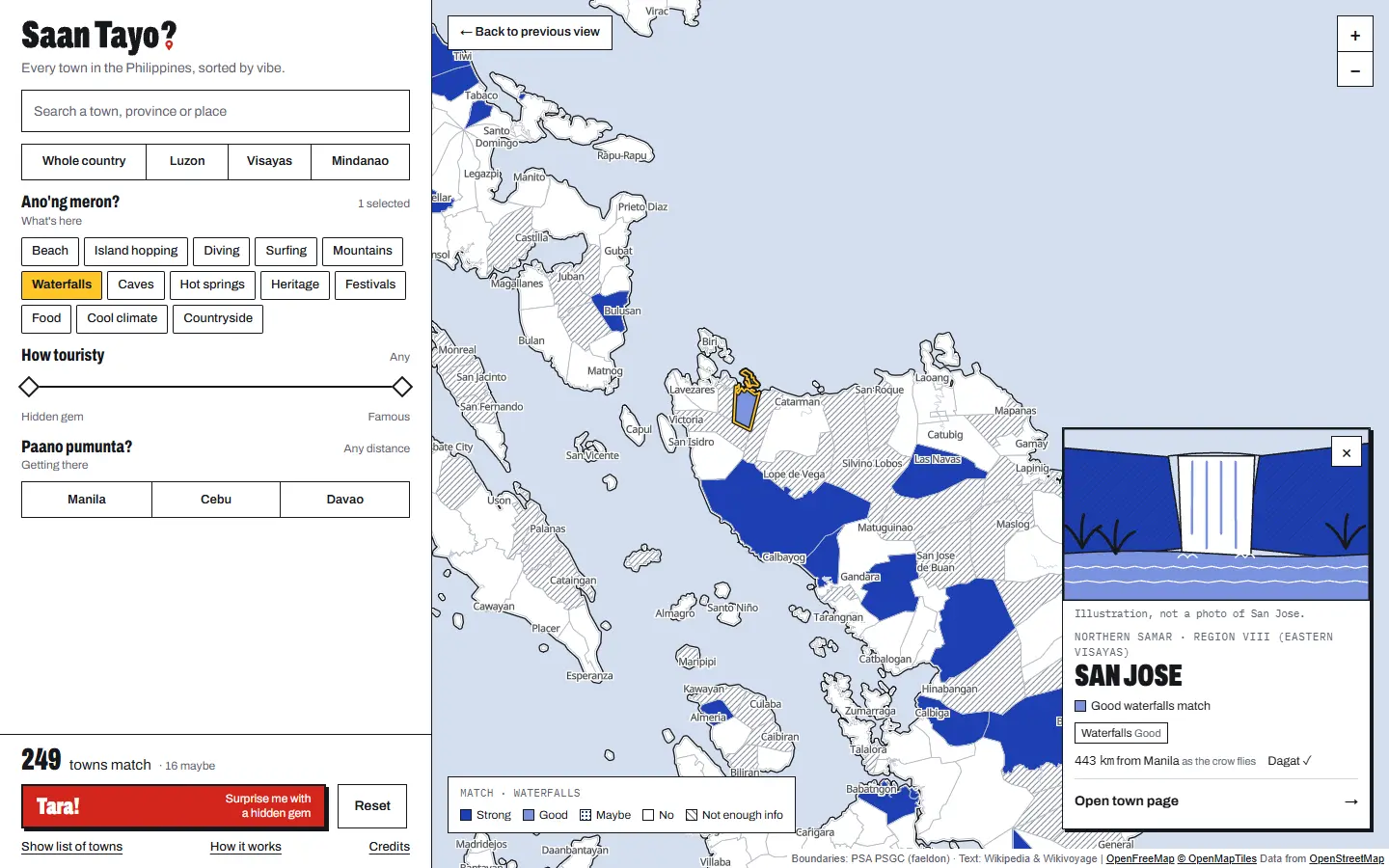Close the San Jose info card

pos(1347,452)
